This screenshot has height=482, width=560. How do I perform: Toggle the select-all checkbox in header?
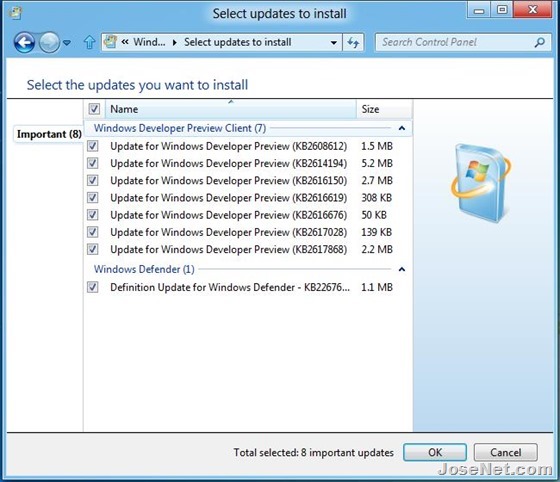[x=94, y=109]
